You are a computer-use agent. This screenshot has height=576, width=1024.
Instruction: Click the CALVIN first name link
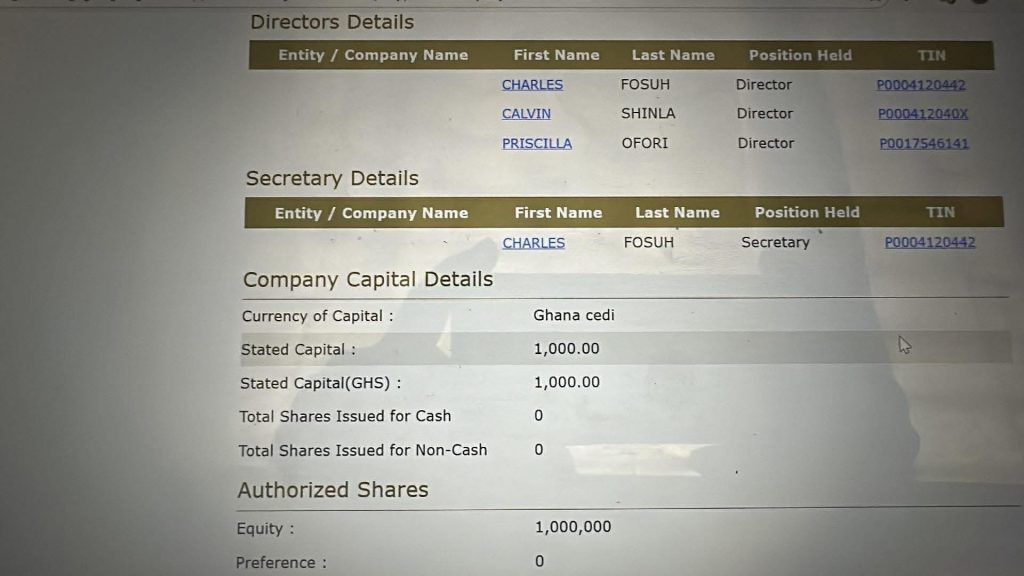(526, 114)
